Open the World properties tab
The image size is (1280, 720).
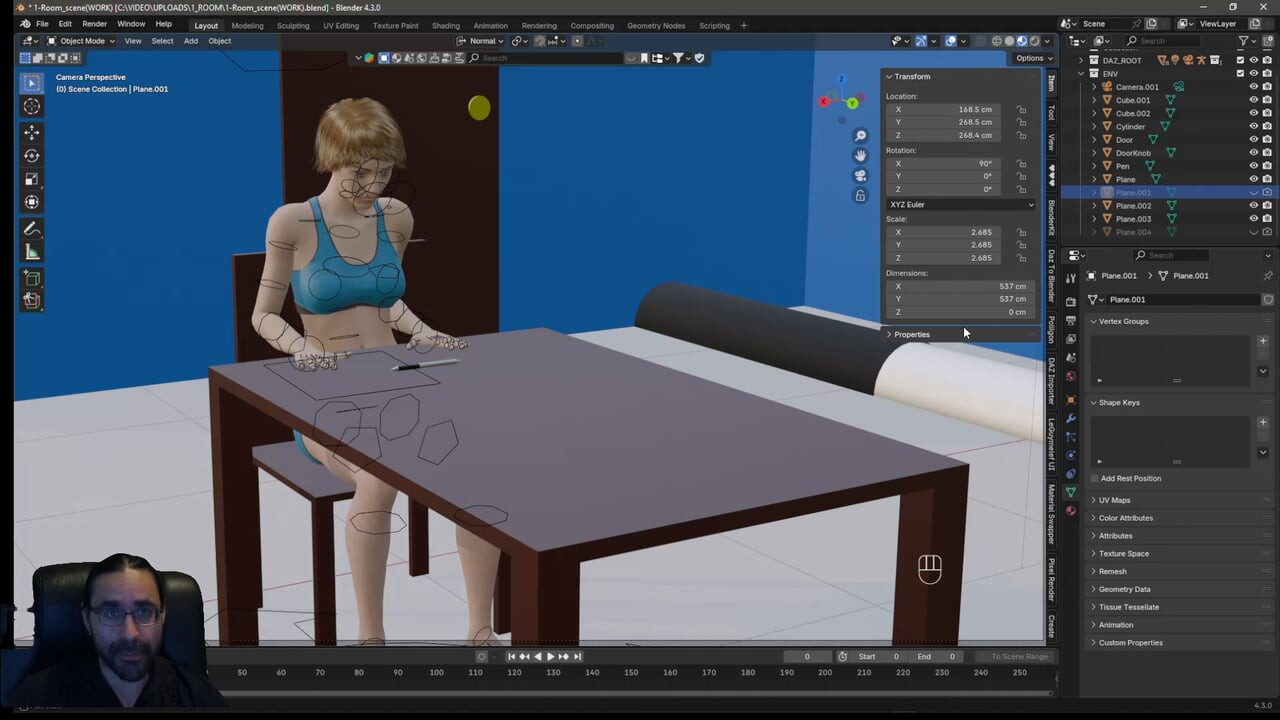tap(1071, 376)
